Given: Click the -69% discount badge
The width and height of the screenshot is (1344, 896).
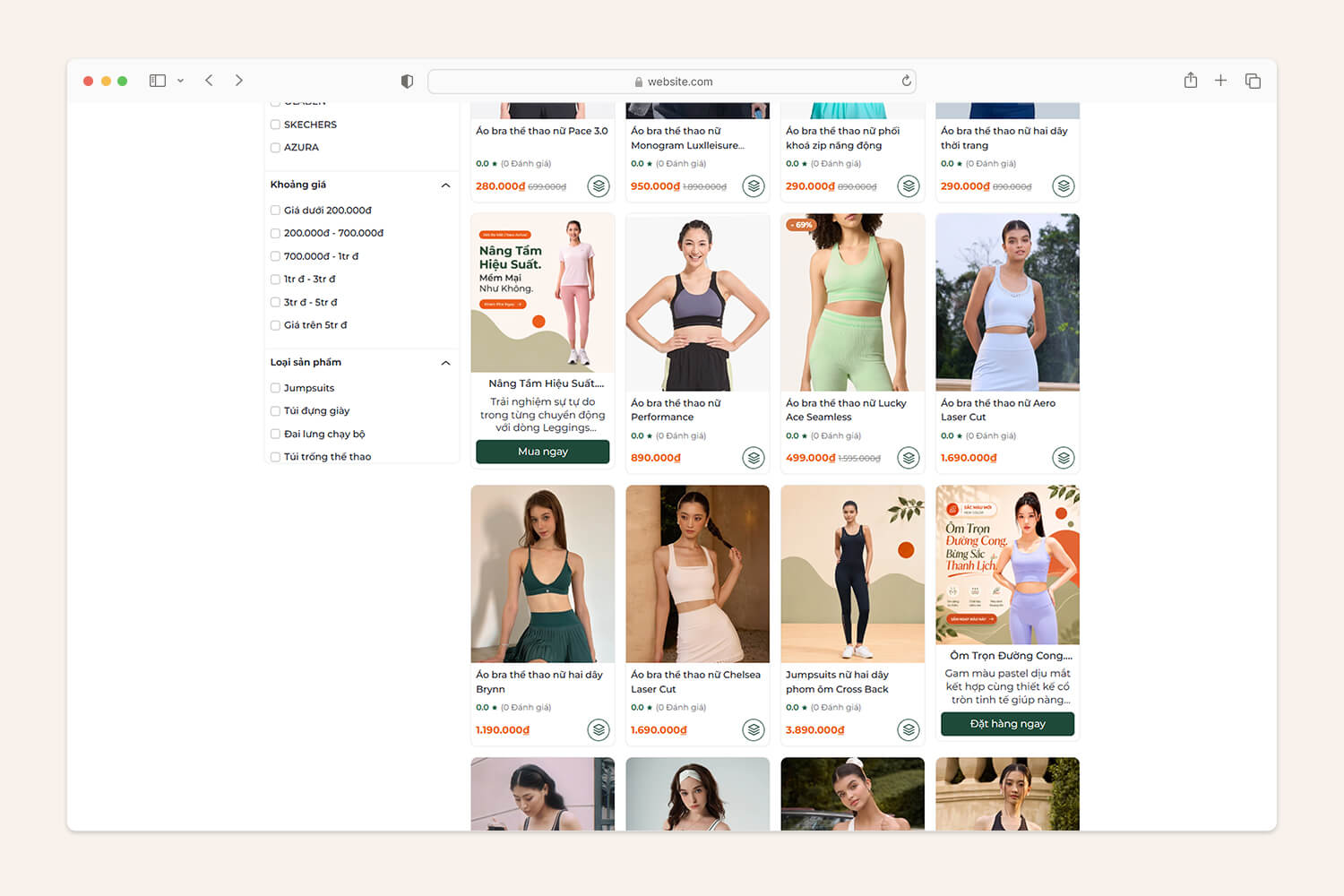Looking at the screenshot, I should 801,225.
